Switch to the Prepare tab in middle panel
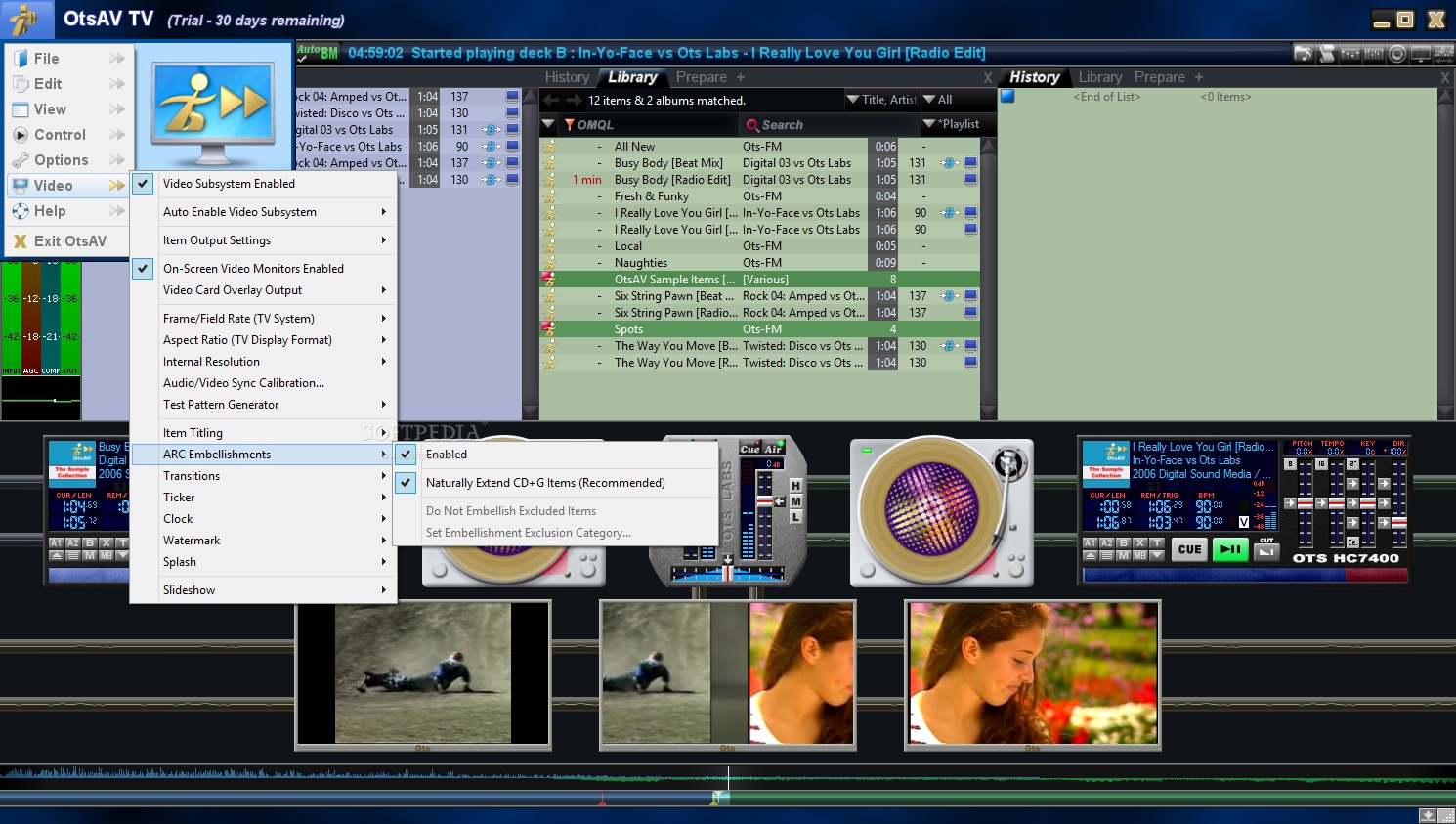The height and width of the screenshot is (824, 1456). 702,77
